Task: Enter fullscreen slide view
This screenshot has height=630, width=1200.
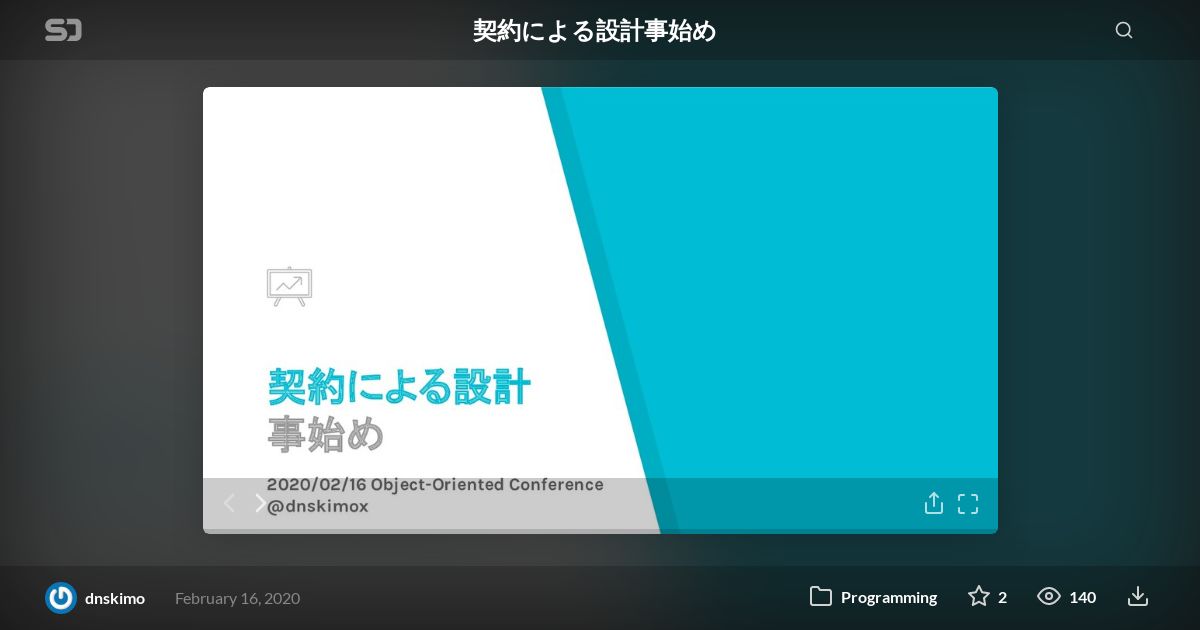Action: tap(968, 503)
